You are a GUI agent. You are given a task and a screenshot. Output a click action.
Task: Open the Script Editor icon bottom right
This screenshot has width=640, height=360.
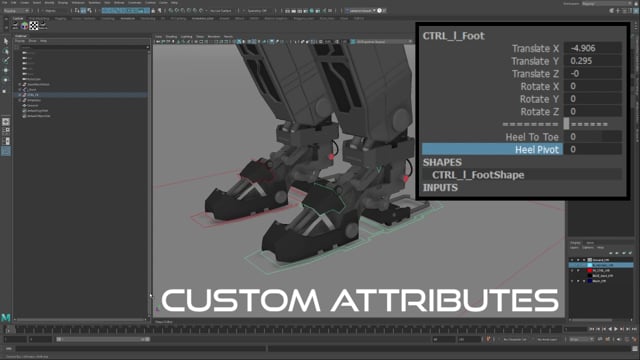[635, 349]
